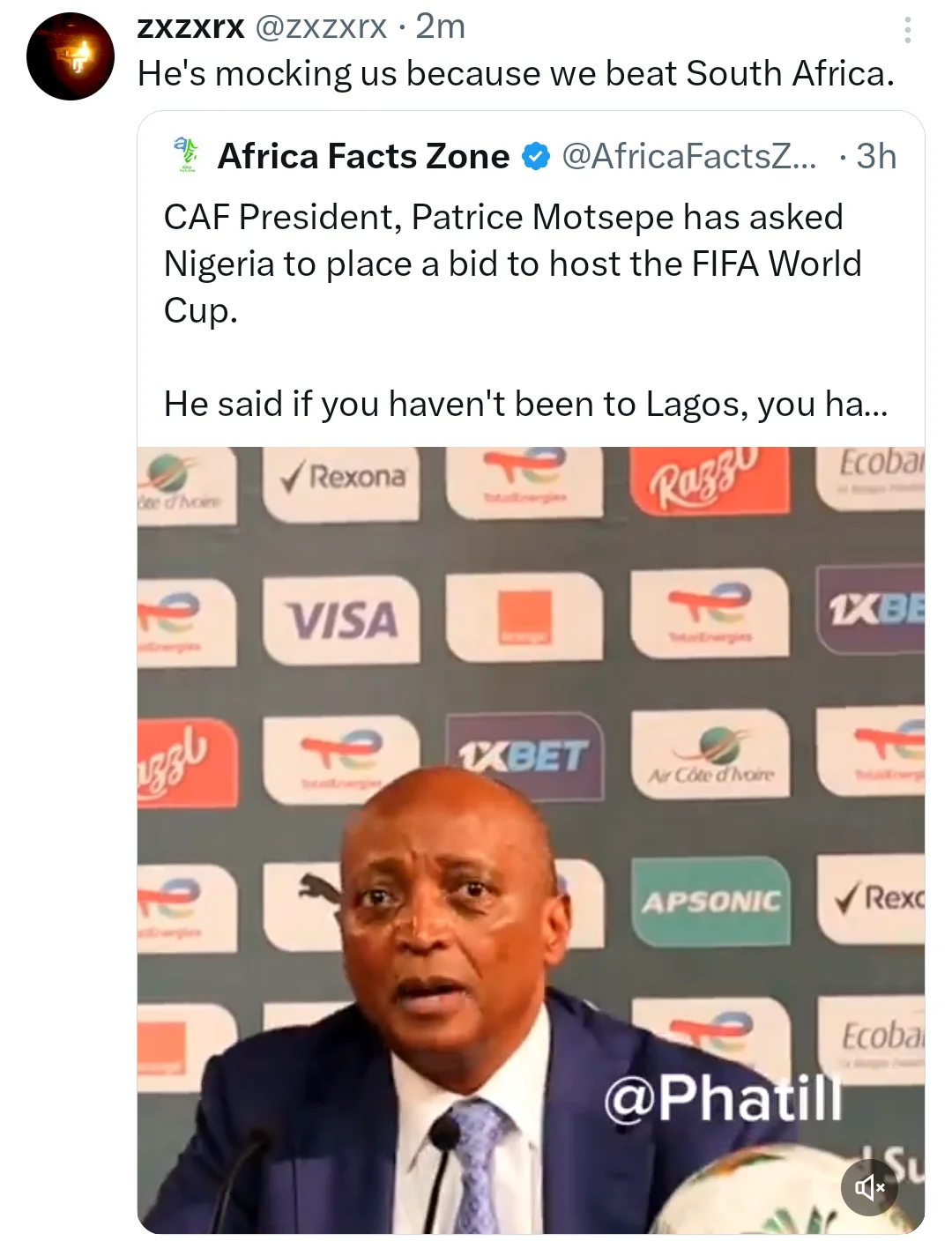Click the @AfricaFactsZ... handle

tap(689, 157)
